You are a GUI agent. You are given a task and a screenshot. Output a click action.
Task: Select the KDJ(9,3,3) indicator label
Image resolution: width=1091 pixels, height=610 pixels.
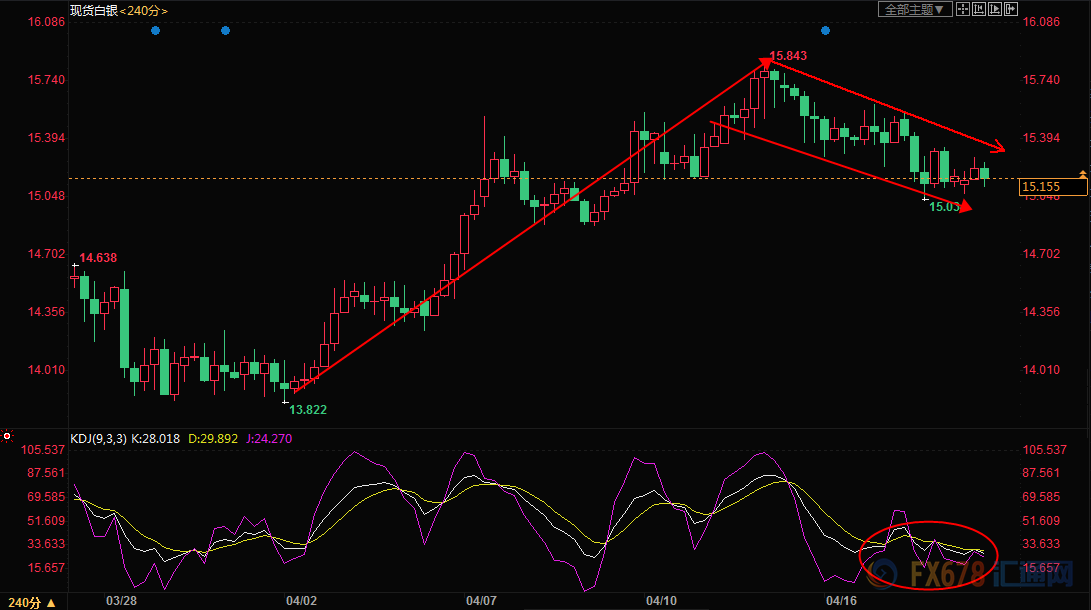(x=95, y=438)
